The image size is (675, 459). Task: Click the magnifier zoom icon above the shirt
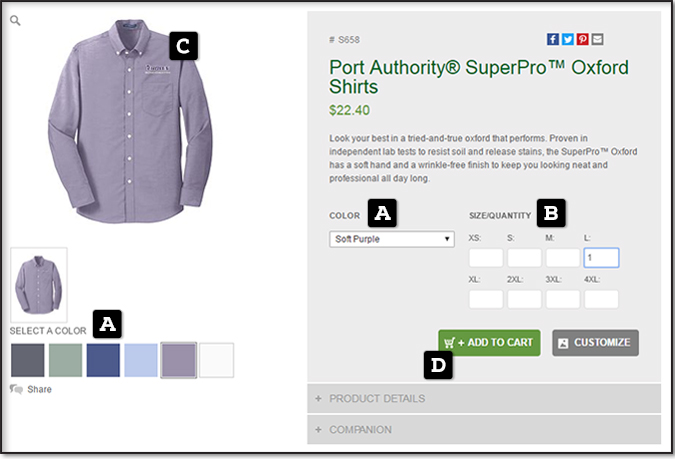coord(16,20)
